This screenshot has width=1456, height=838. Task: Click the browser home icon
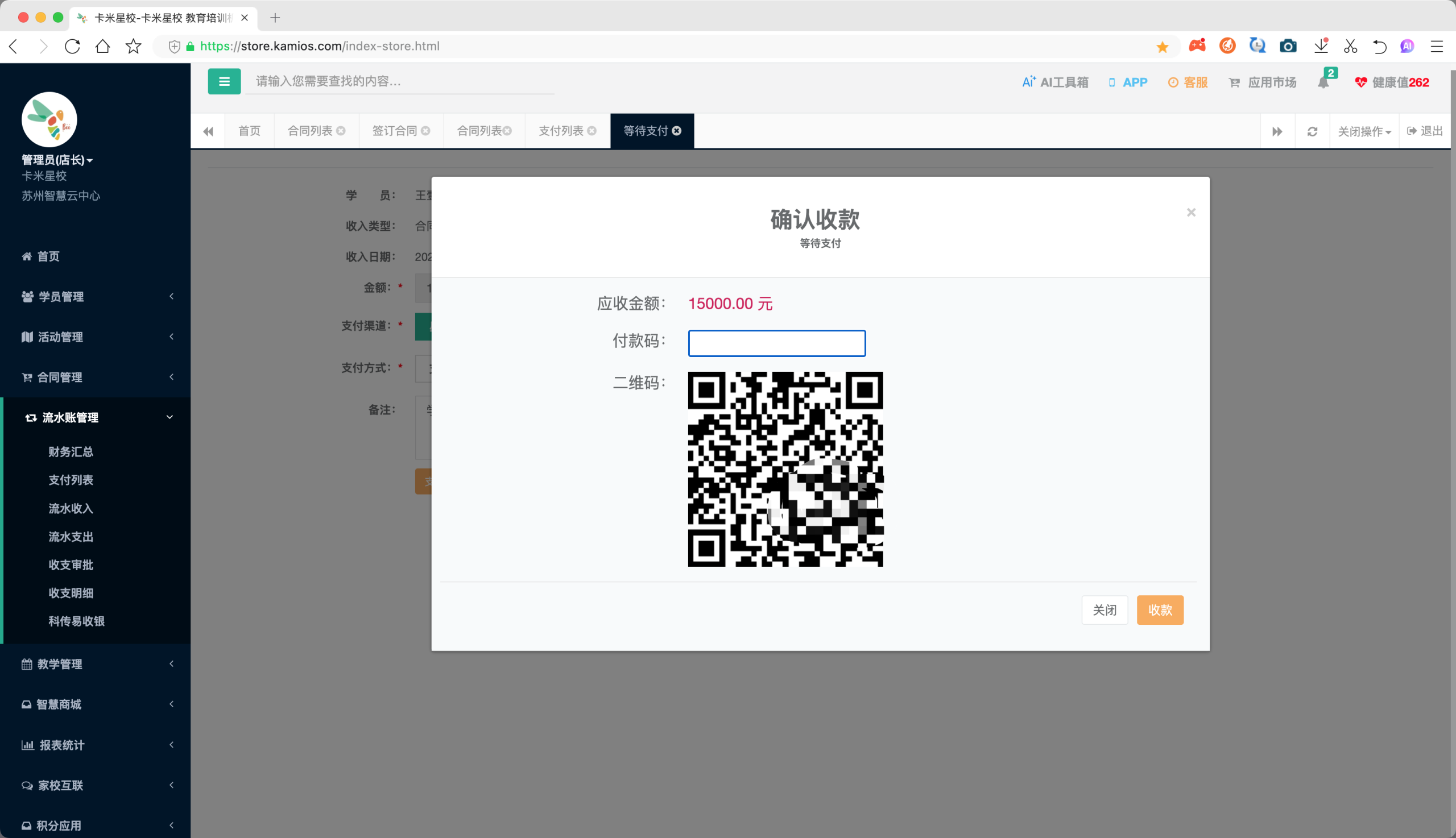click(x=102, y=46)
